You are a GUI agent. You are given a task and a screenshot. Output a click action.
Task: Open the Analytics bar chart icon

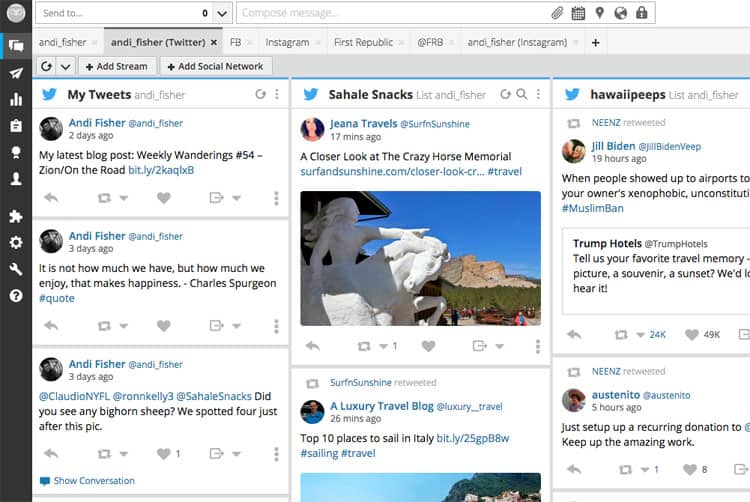[16, 99]
